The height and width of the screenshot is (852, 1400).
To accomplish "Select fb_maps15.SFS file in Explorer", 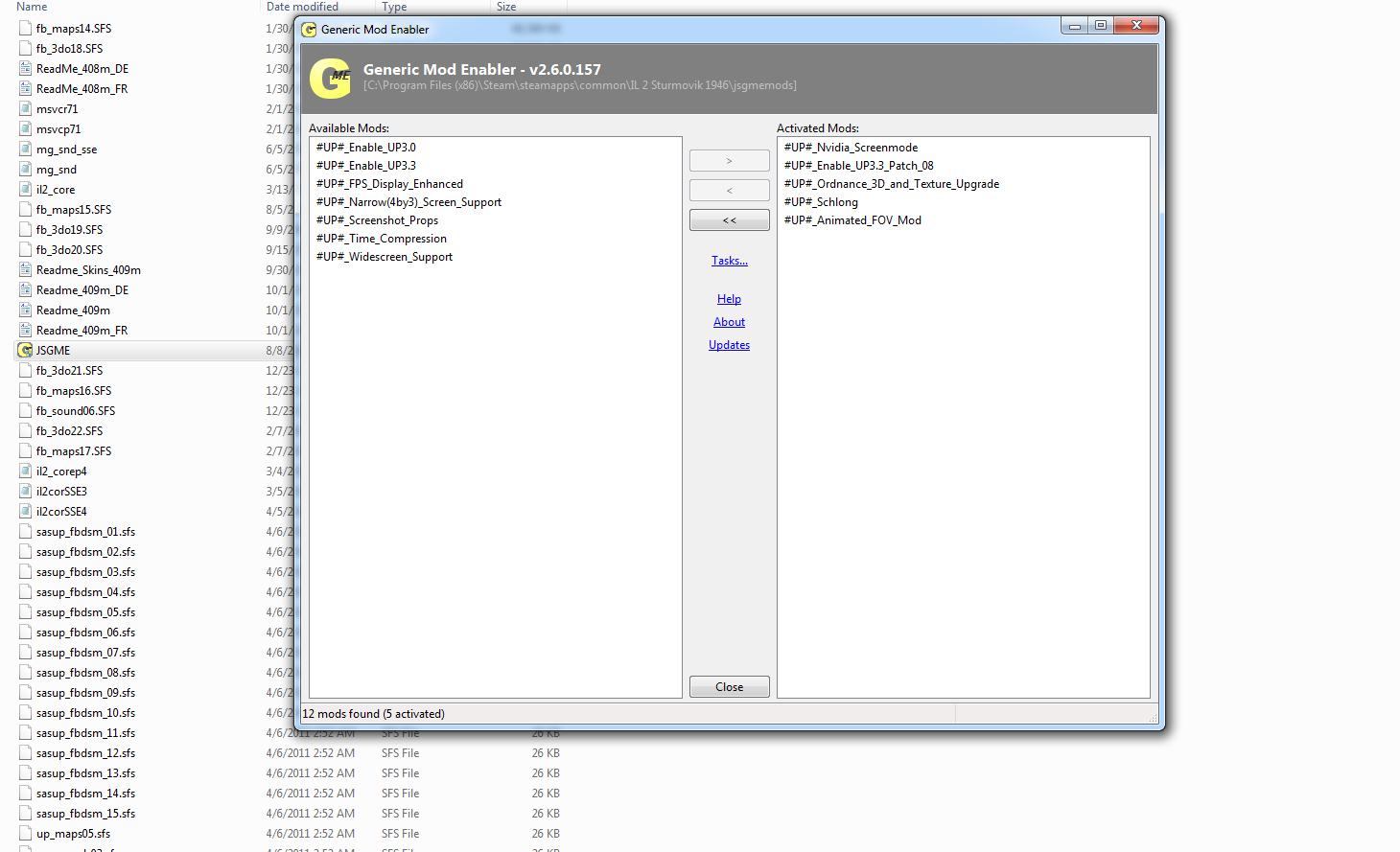I will [74, 210].
